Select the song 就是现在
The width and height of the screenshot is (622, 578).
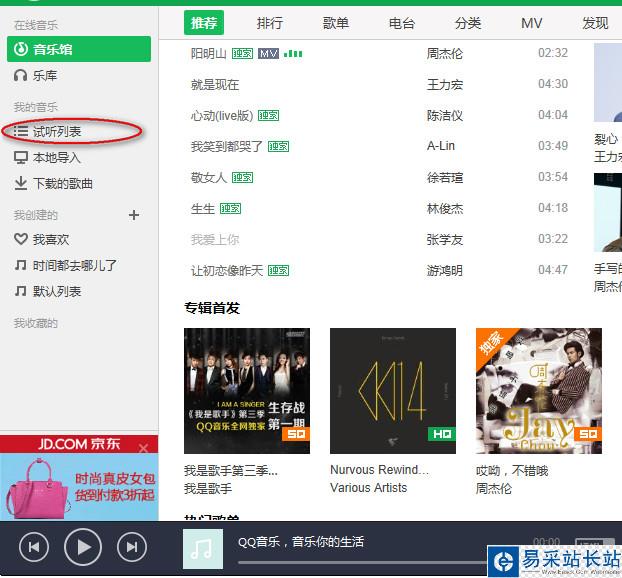pos(215,84)
